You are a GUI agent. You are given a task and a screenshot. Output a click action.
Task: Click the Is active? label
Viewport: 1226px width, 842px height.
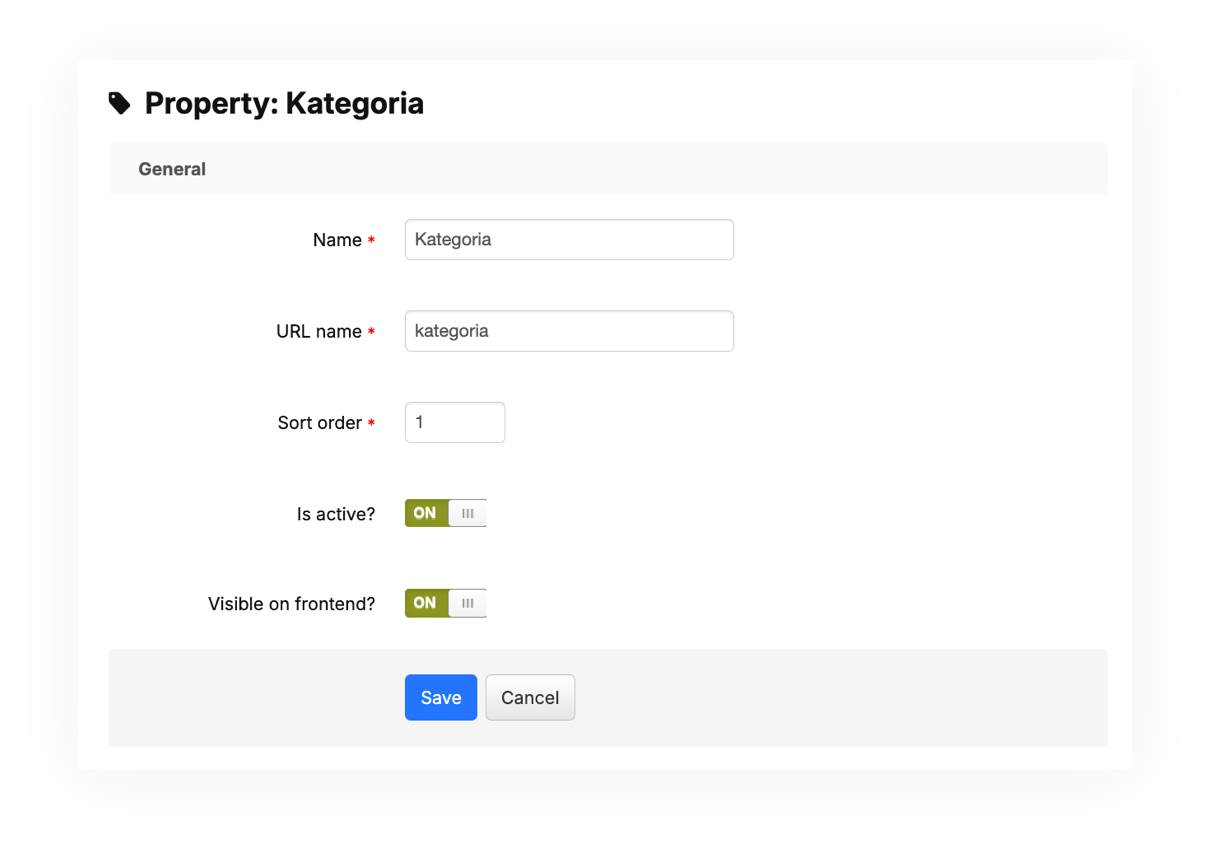coord(336,514)
